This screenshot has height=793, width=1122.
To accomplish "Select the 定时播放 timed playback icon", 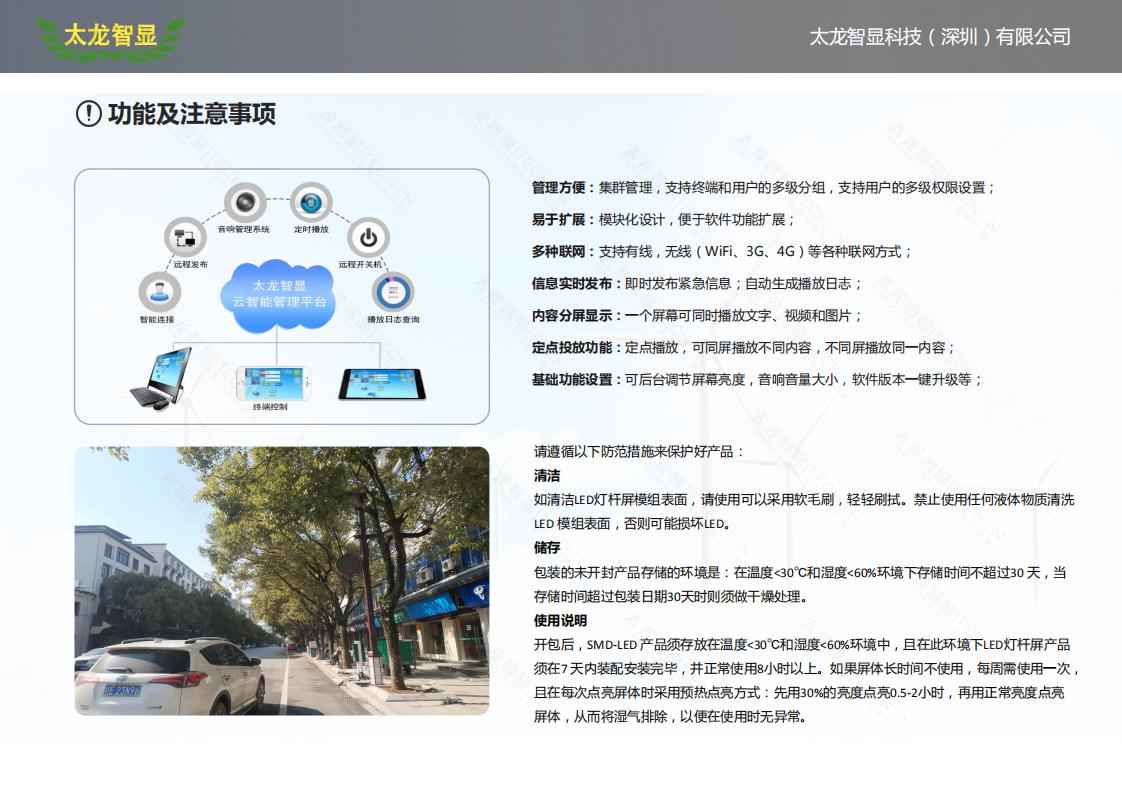I will [x=311, y=203].
